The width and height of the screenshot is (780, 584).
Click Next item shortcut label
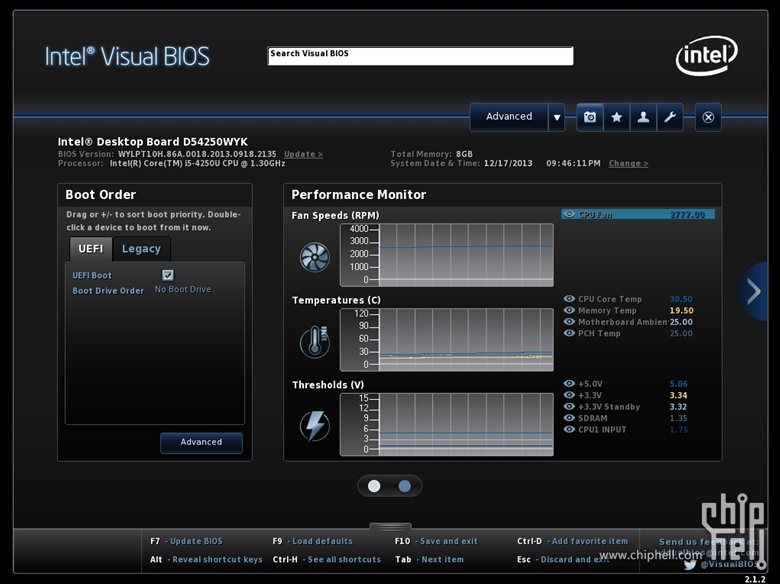click(x=442, y=560)
